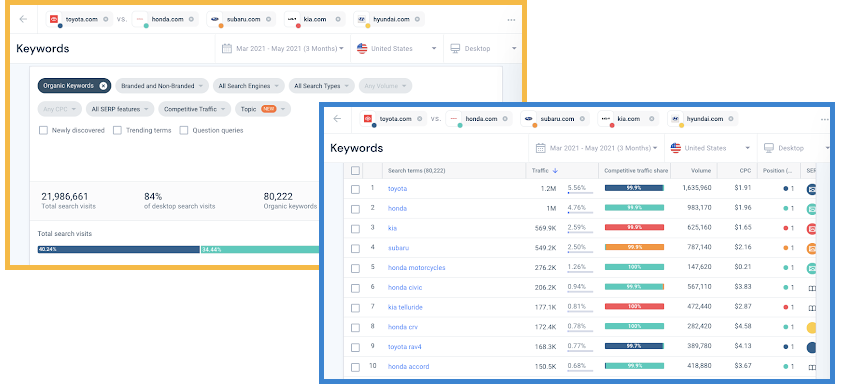The image size is (841, 386).
Task: Sort by Competitive traffic share header
Action: (636, 170)
